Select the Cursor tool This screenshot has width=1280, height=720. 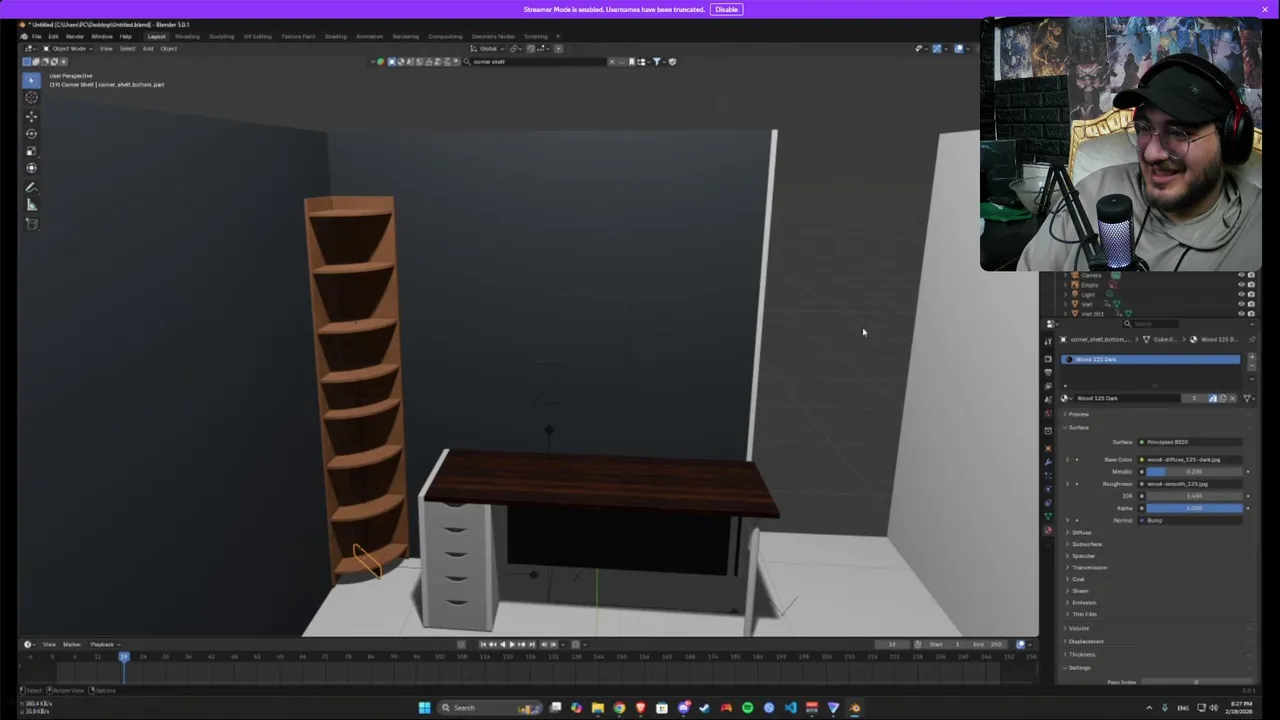coord(31,97)
